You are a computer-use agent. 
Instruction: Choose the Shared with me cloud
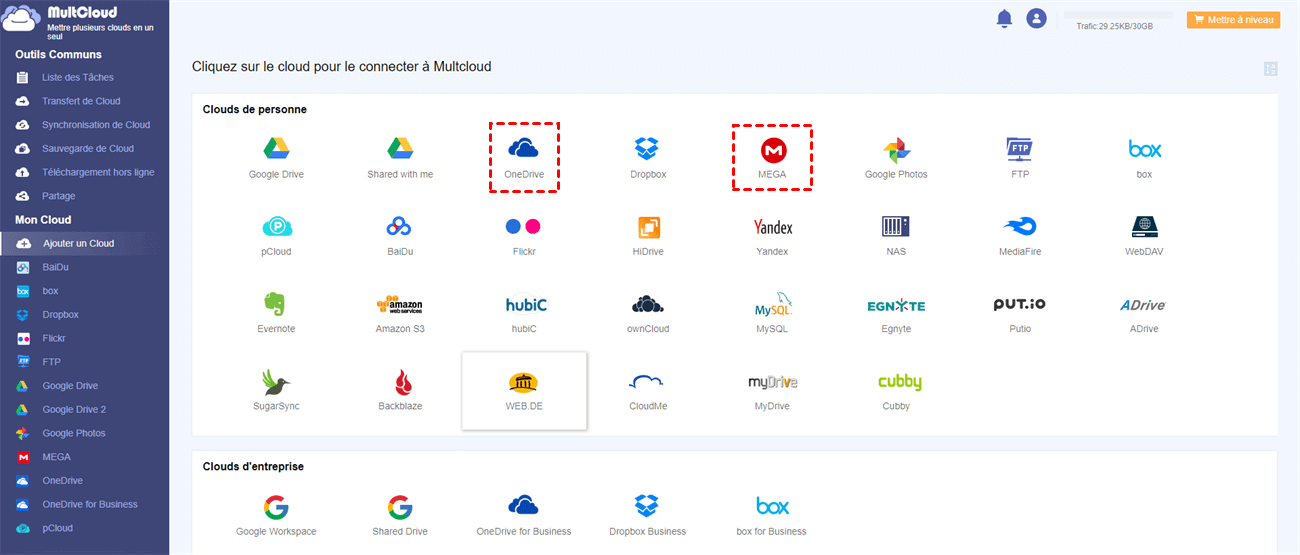[400, 149]
